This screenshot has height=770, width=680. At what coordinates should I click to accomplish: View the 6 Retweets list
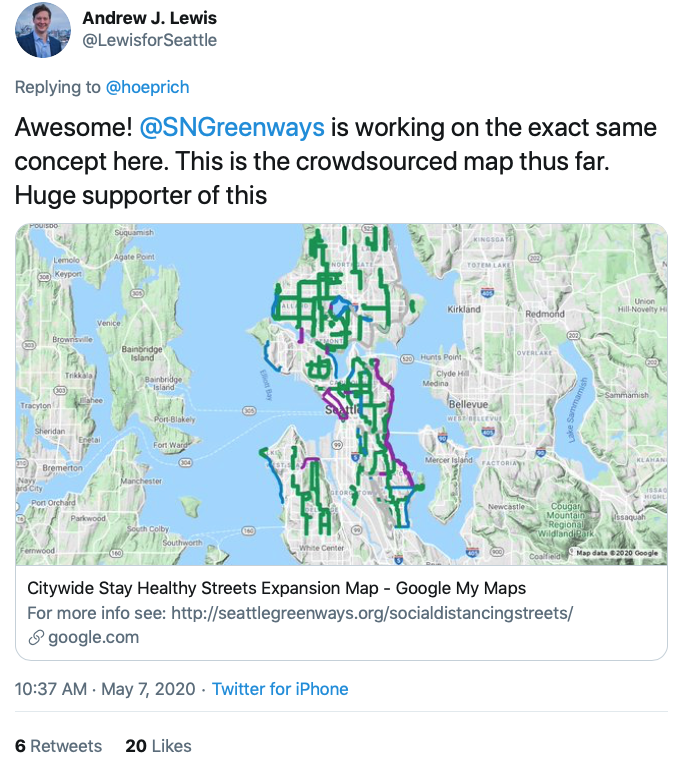coord(58,746)
